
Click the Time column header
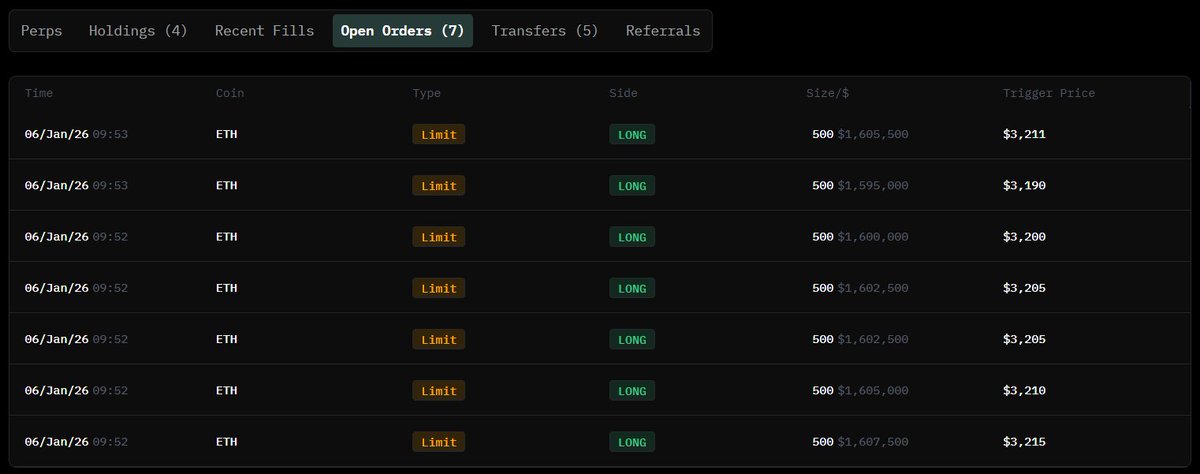click(x=39, y=93)
